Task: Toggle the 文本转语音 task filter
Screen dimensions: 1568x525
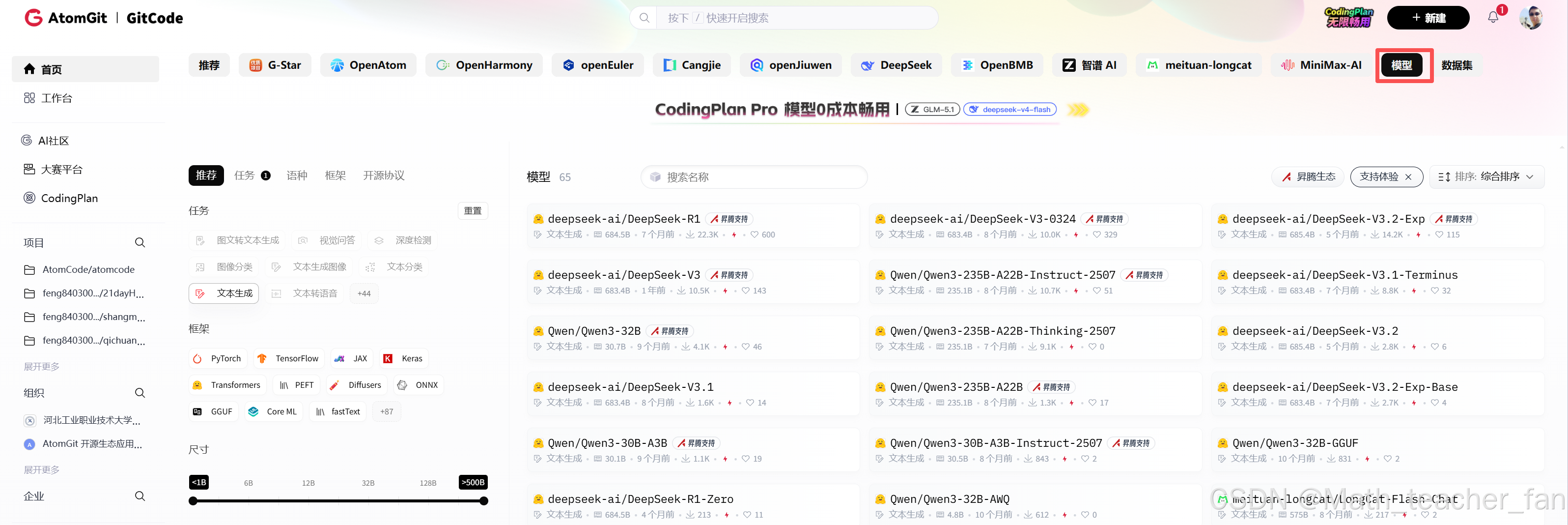Action: 305,293
